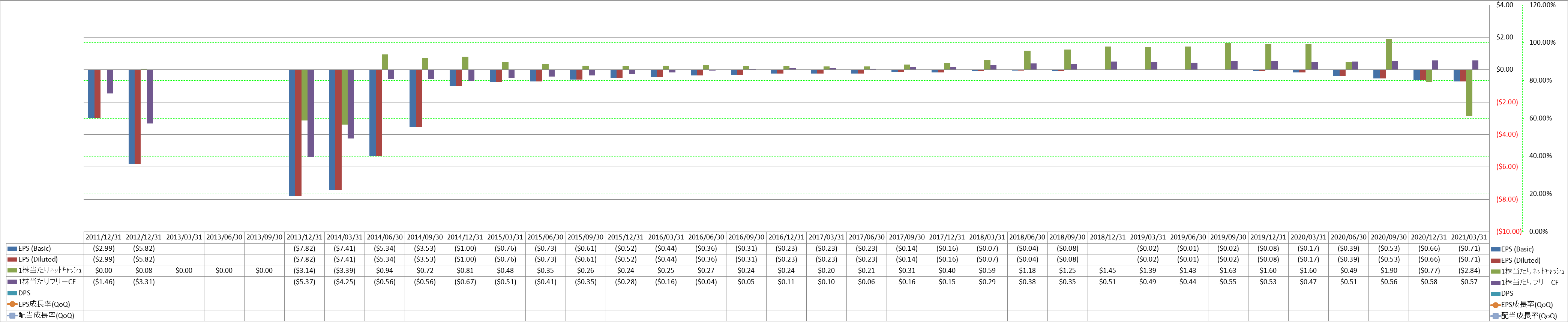Click the orange EPS成長率(QoQ) marker in left row header
Viewport: 1568px width, 322px height.
pyautogui.click(x=12, y=304)
